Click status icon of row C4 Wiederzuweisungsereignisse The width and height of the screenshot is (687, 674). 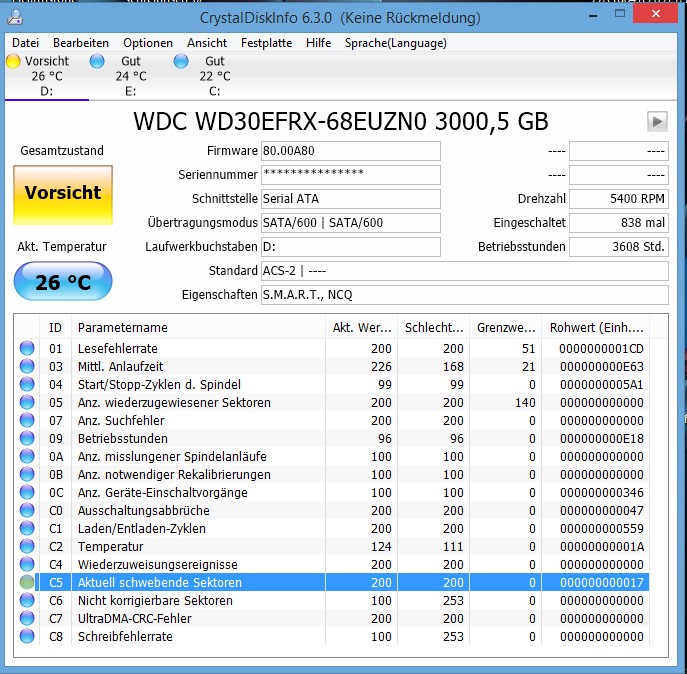click(27, 564)
